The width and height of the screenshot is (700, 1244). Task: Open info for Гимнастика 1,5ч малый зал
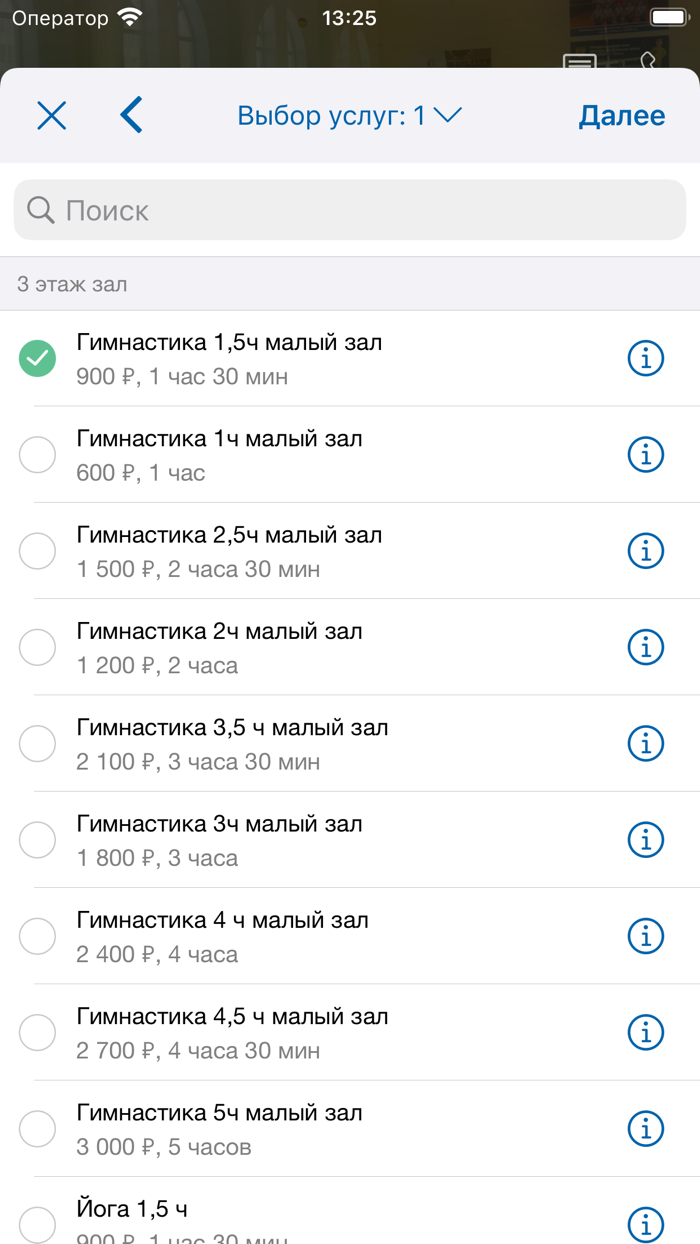[x=646, y=357]
